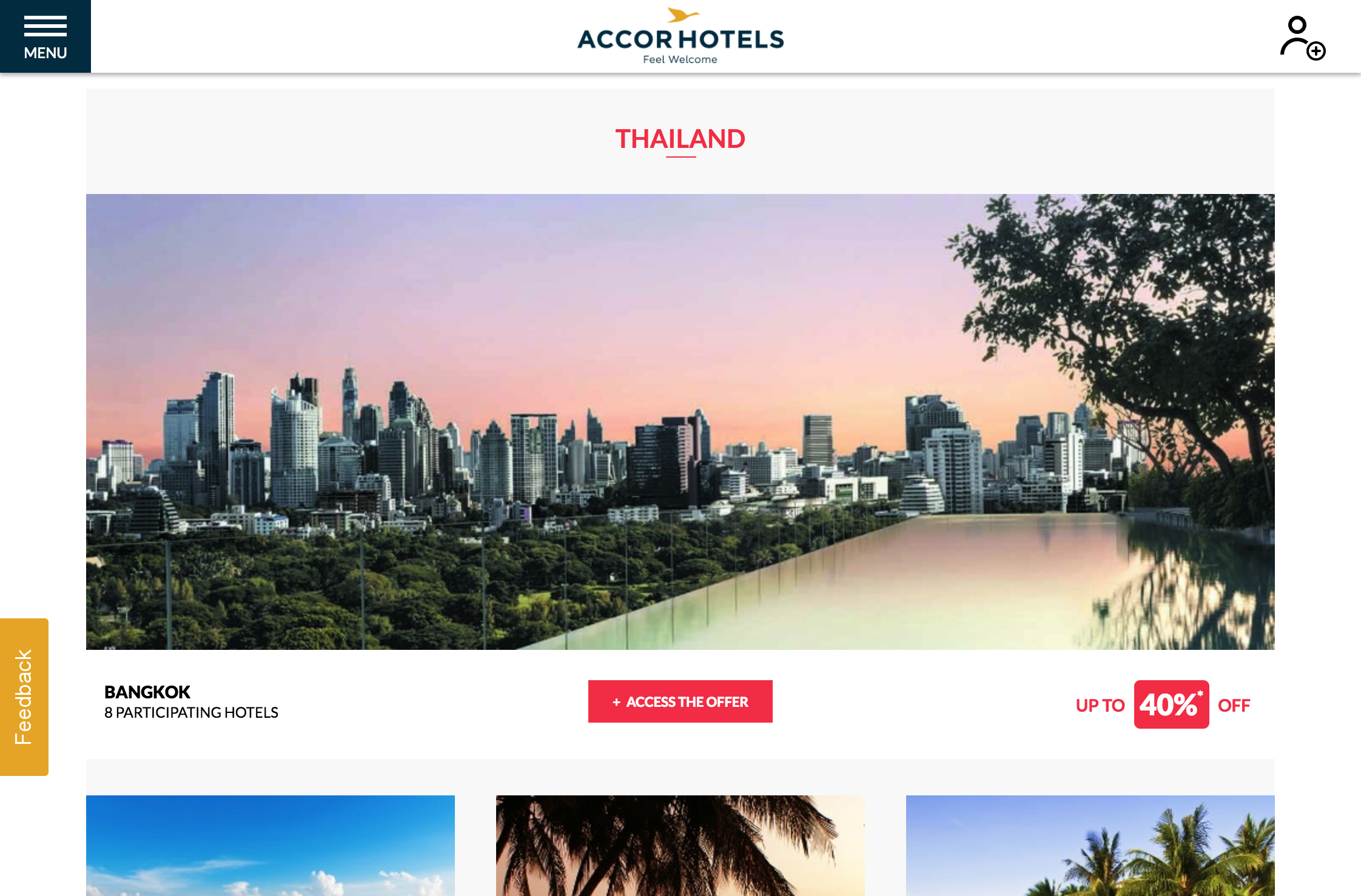Select the BANGKOK destination title
1361x896 pixels.
(147, 692)
